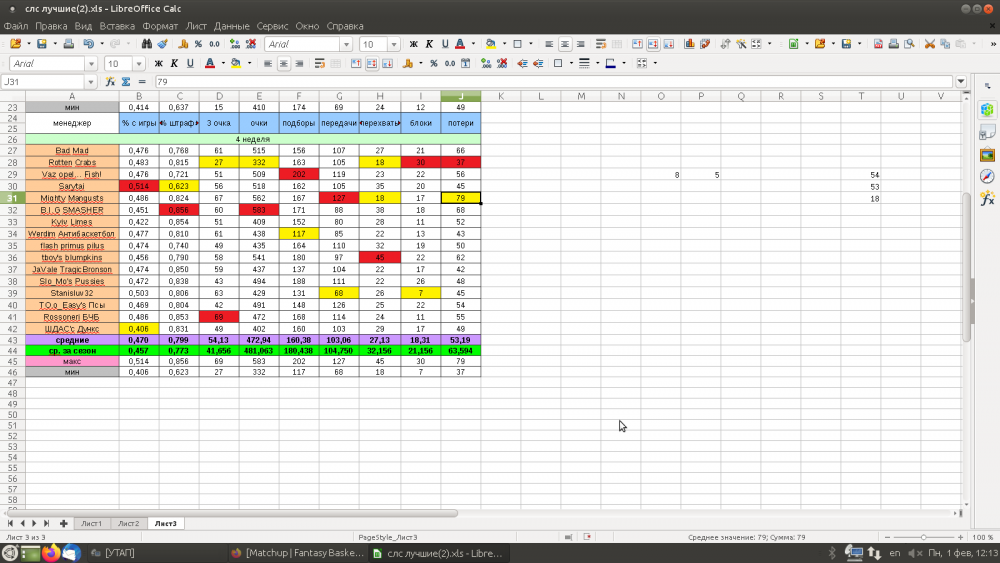The height and width of the screenshot is (563, 1000).
Task: Switch to the Лист2 sheet tab
Action: point(128,523)
